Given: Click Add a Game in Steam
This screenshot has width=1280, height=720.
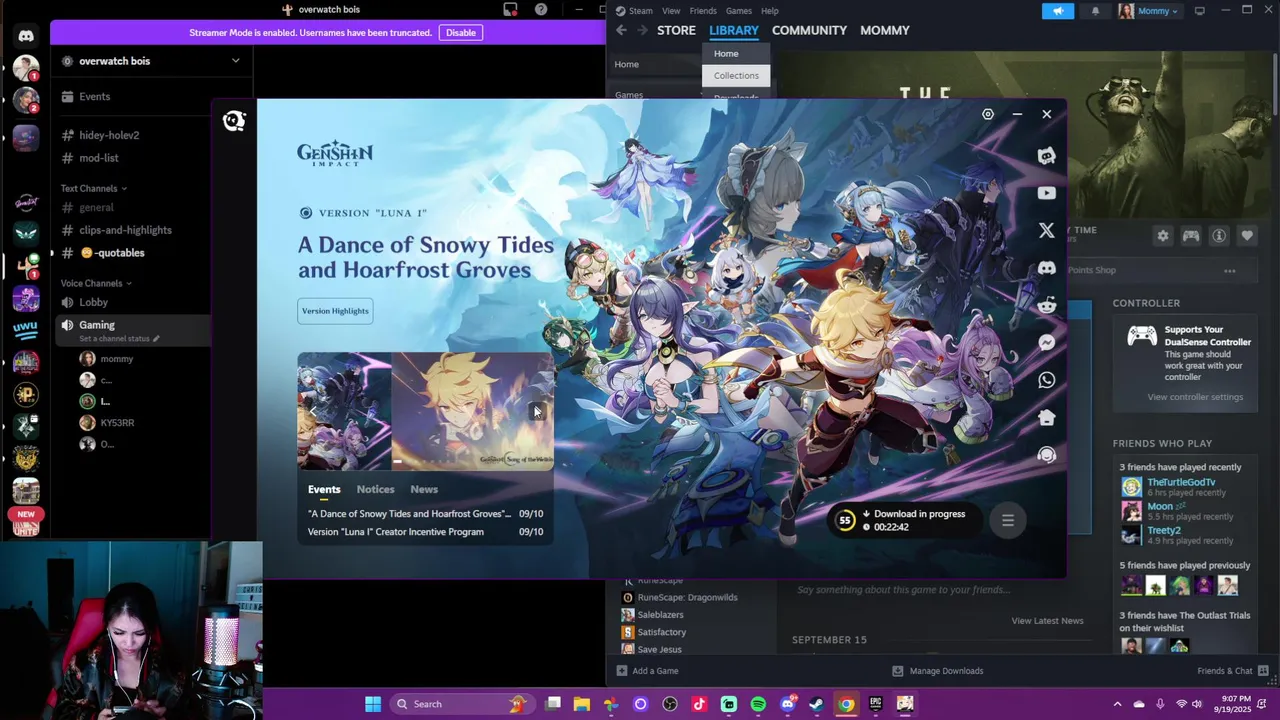Looking at the screenshot, I should click(x=648, y=671).
